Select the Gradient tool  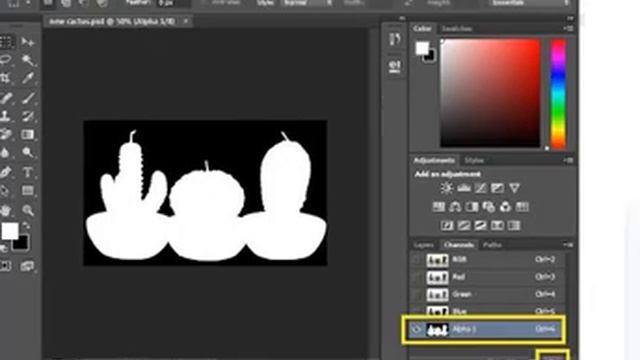[x=28, y=134]
